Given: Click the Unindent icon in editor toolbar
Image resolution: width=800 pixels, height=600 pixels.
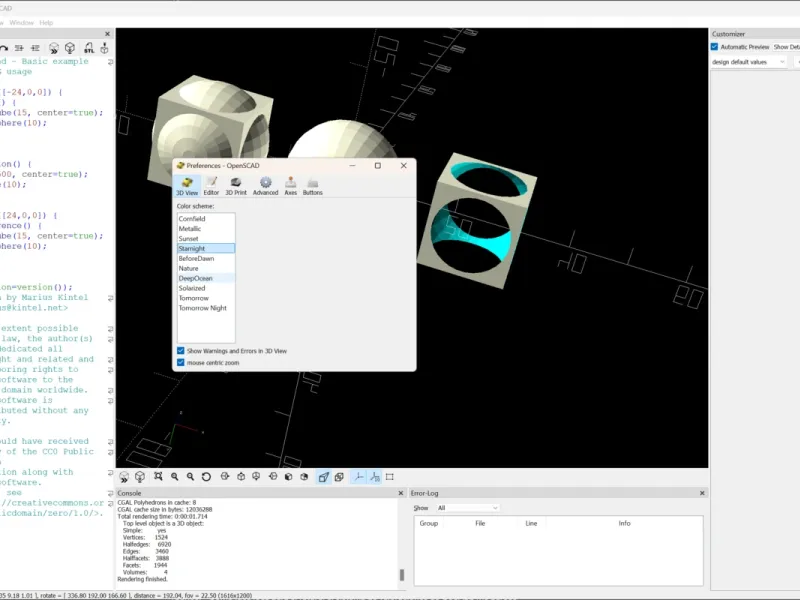Looking at the screenshot, I should 19,48.
